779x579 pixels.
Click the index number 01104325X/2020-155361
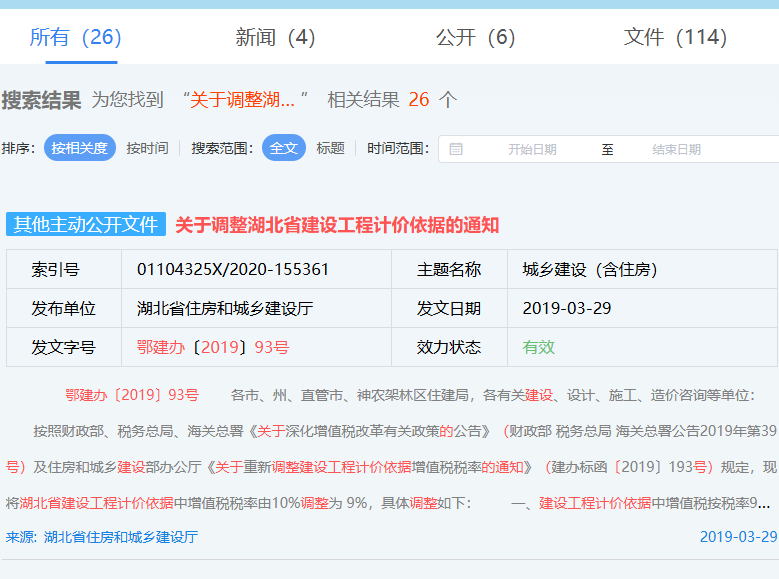233,270
